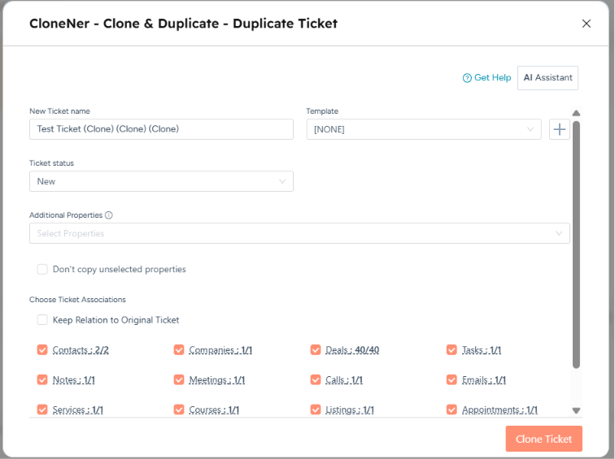Click the Contacts : 2/2 label link

pos(81,350)
